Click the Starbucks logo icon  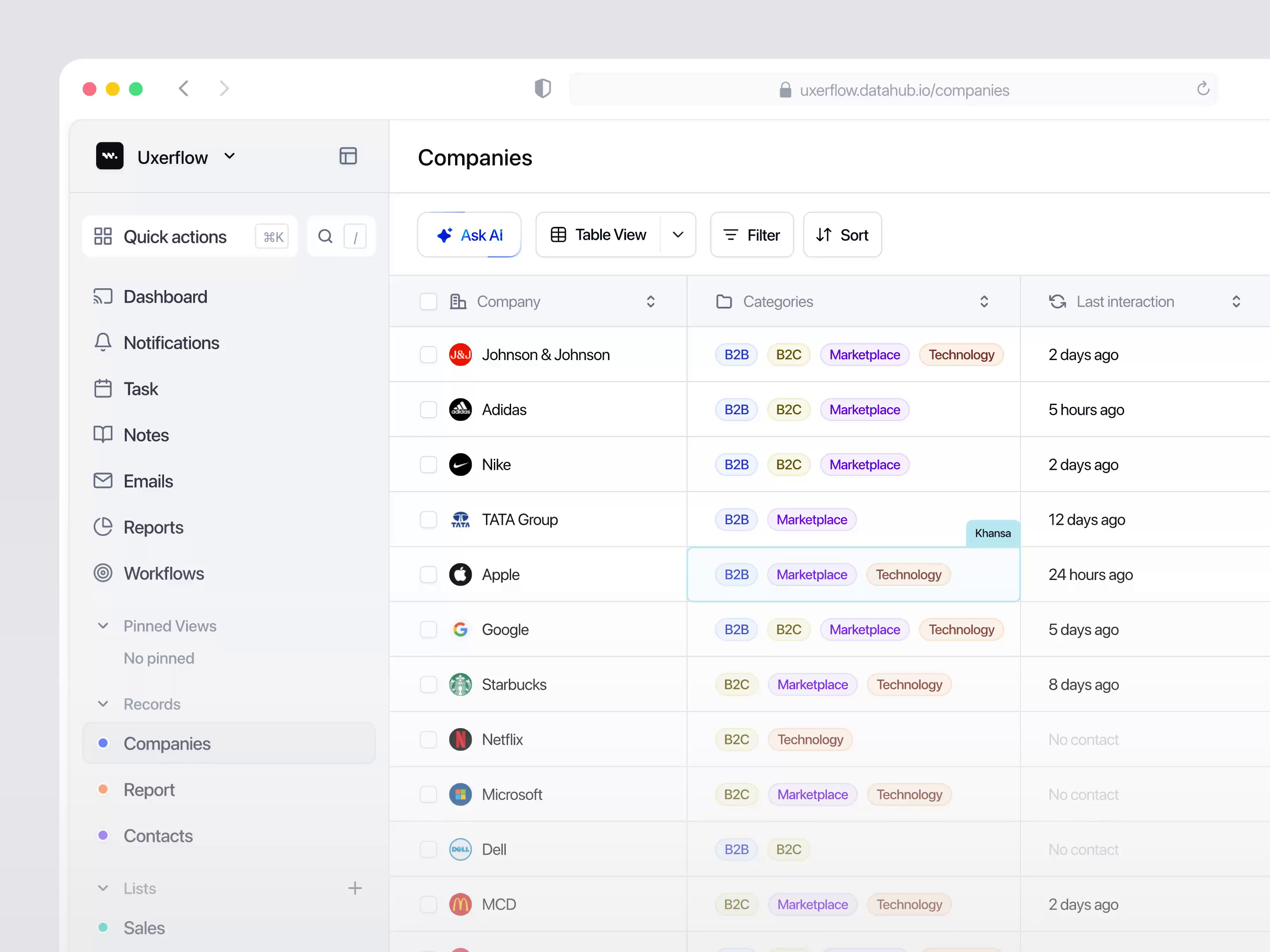click(460, 684)
